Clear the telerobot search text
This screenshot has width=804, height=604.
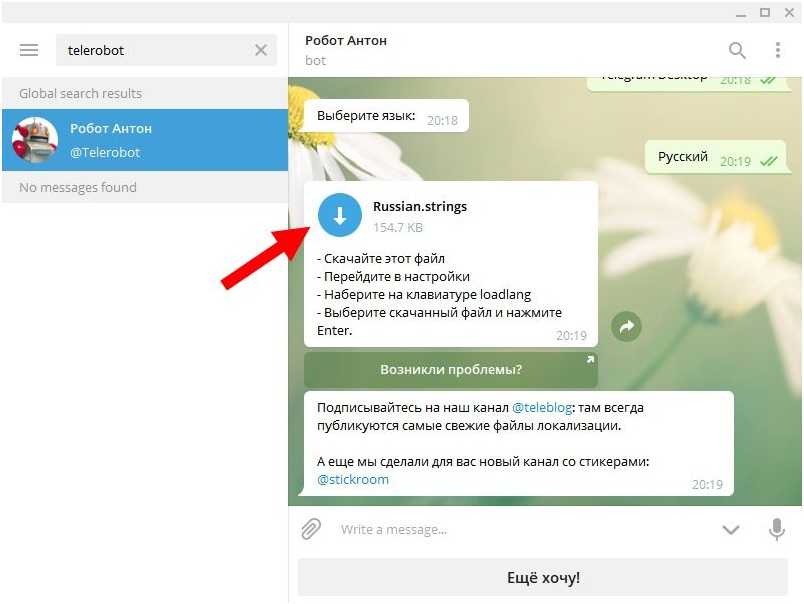tap(261, 50)
